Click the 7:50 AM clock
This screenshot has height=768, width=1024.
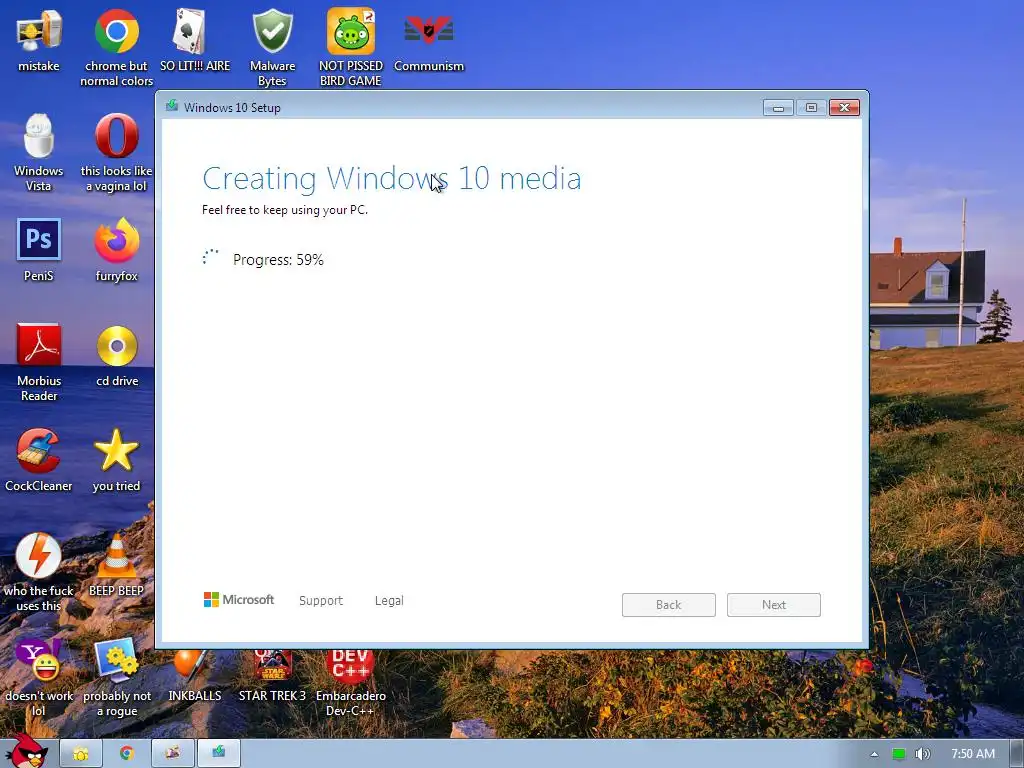973,754
